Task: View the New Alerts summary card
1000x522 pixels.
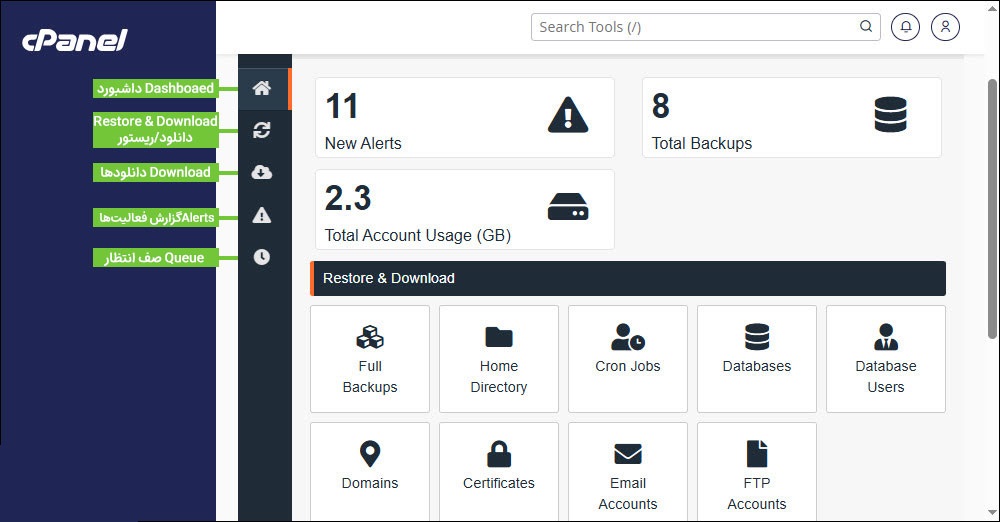Action: [464, 118]
